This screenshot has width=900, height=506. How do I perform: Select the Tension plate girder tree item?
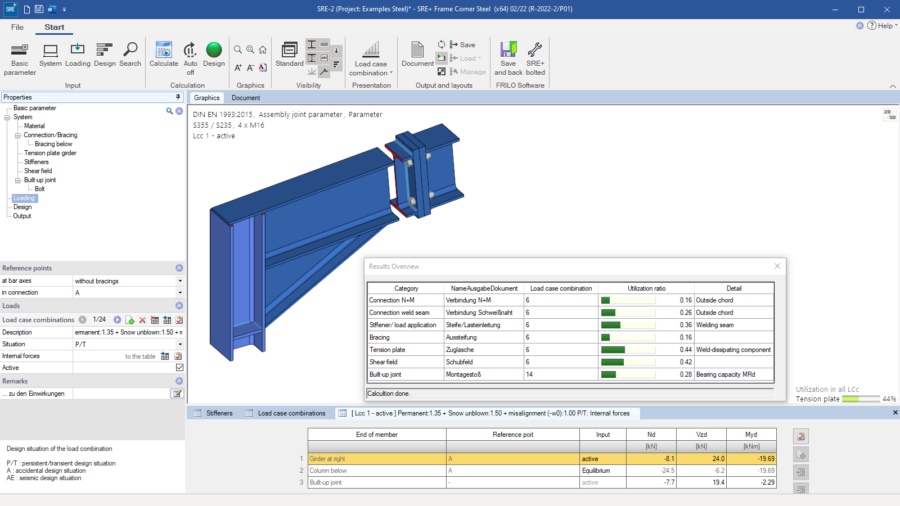(x=52, y=153)
